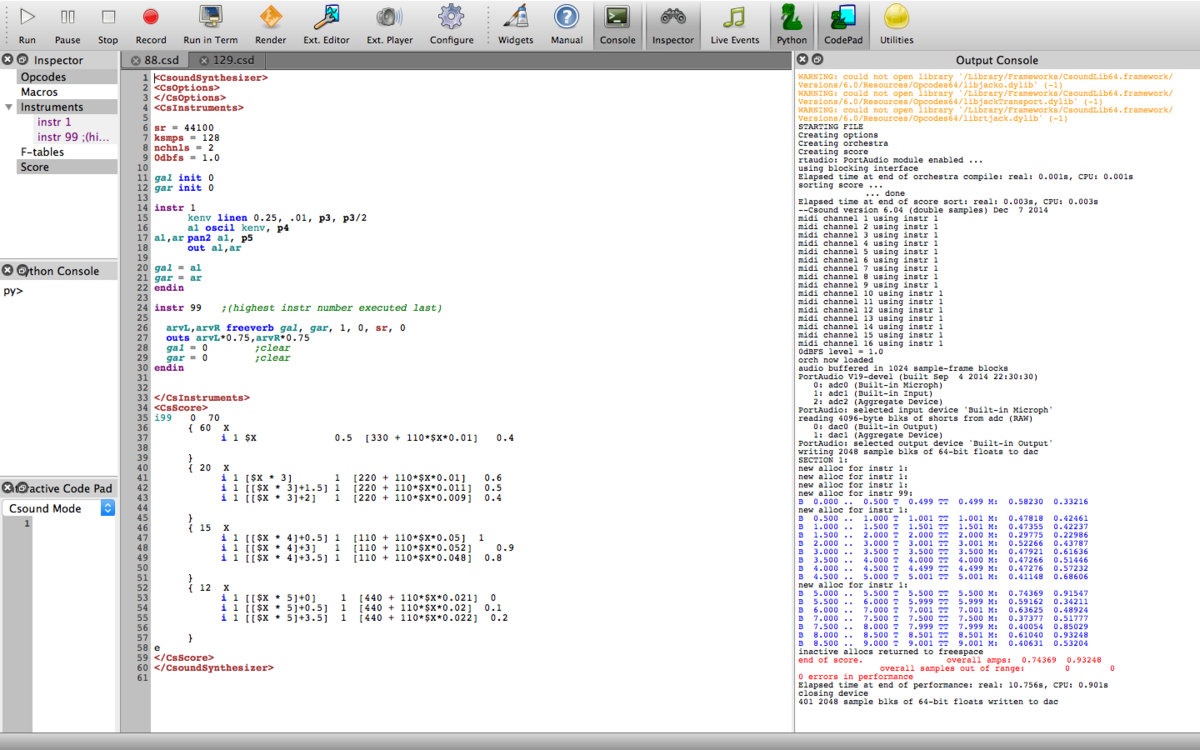Screen dimensions: 1200x750
Task: Click the Python Console input prompt
Action: pos(60,292)
